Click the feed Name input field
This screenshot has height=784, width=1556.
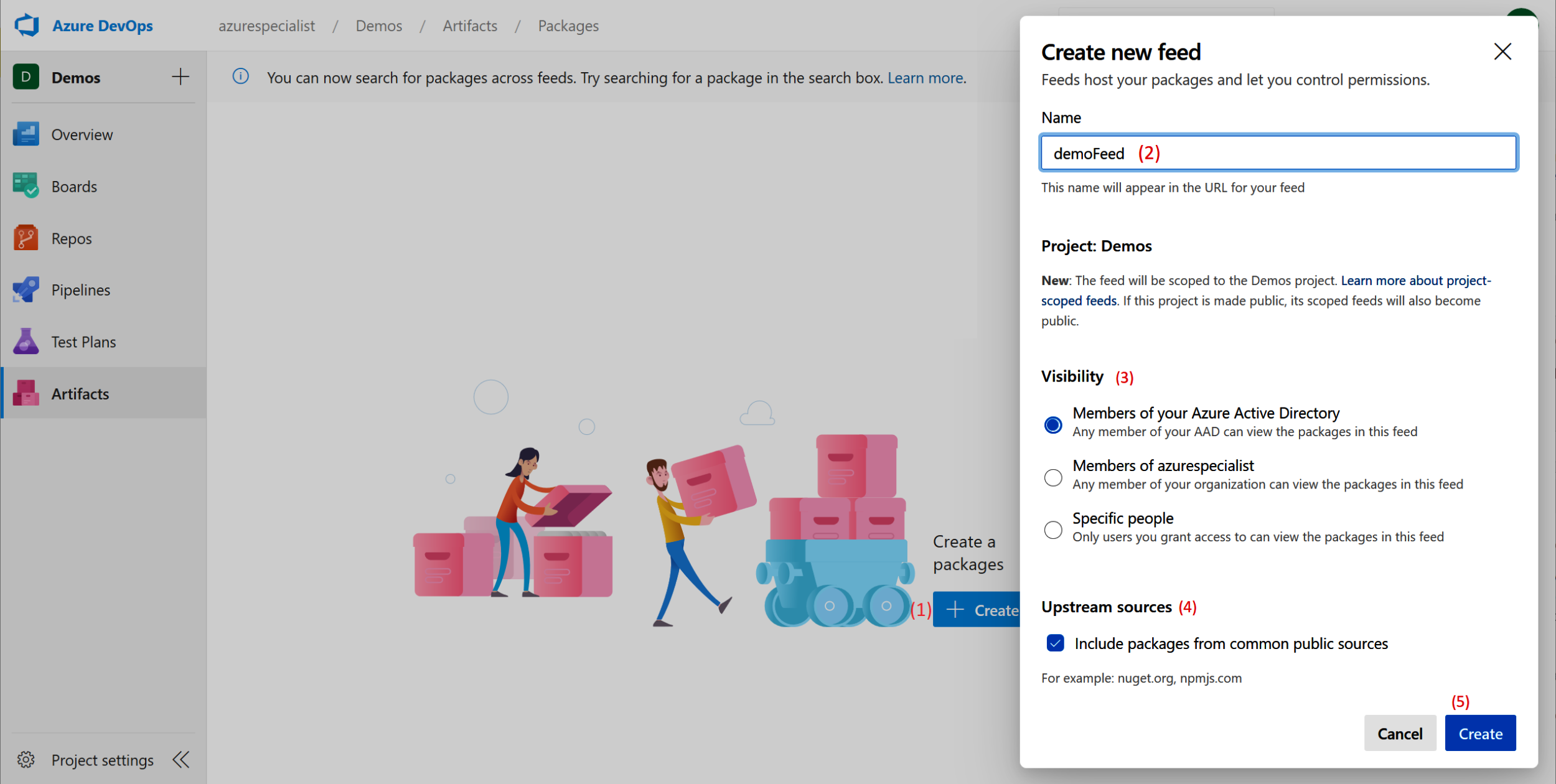(x=1278, y=152)
